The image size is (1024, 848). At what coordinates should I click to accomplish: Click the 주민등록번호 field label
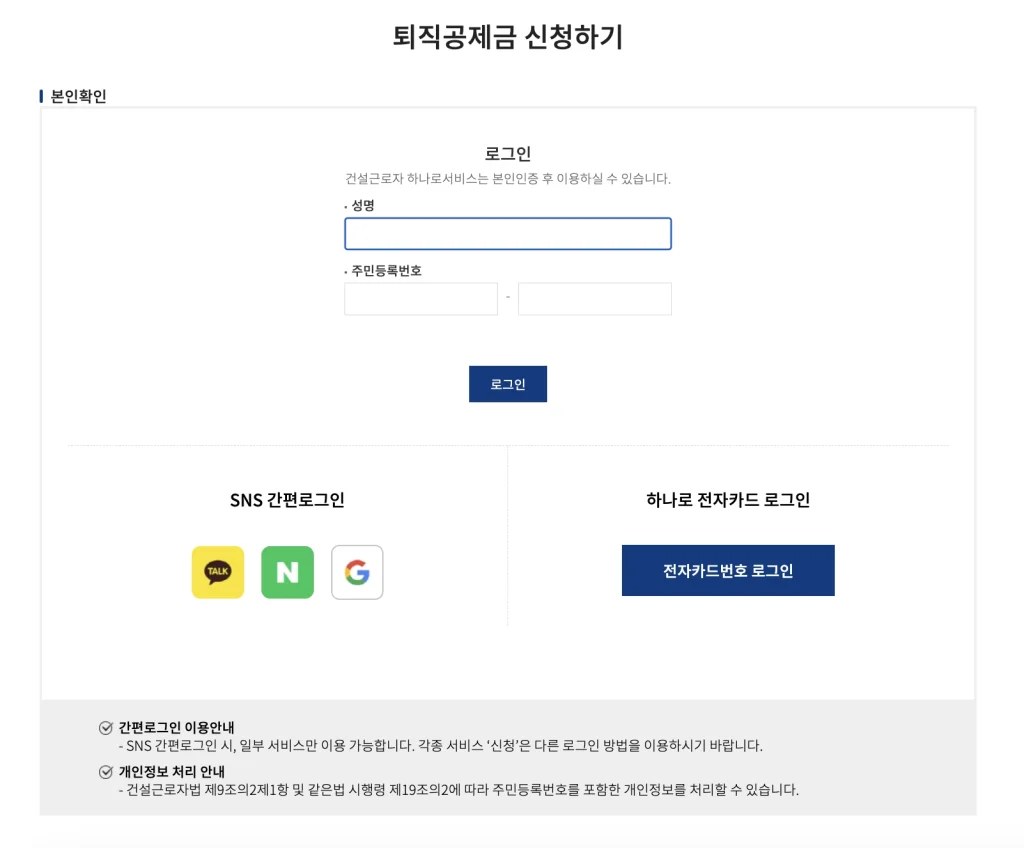click(x=386, y=270)
